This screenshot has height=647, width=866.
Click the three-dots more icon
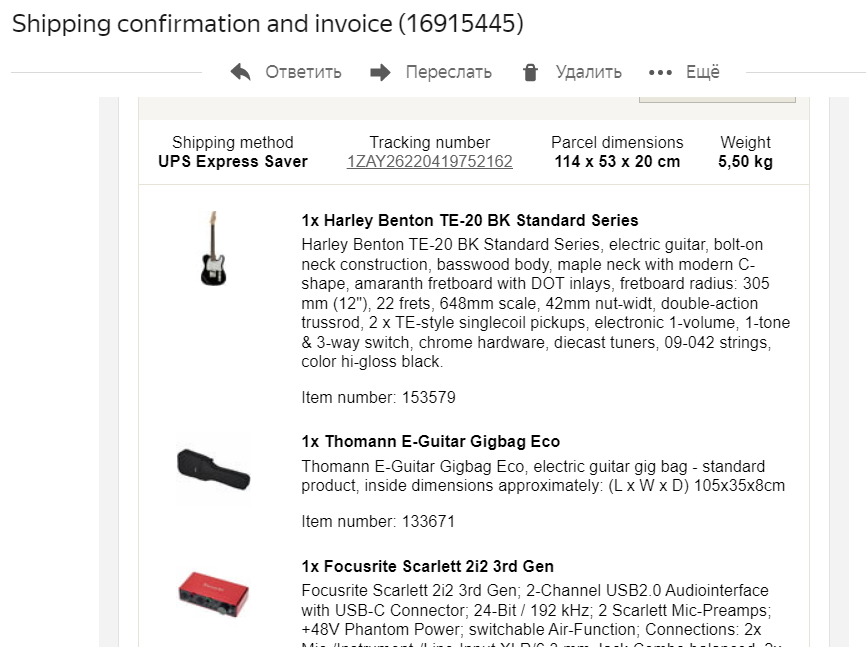pos(660,72)
